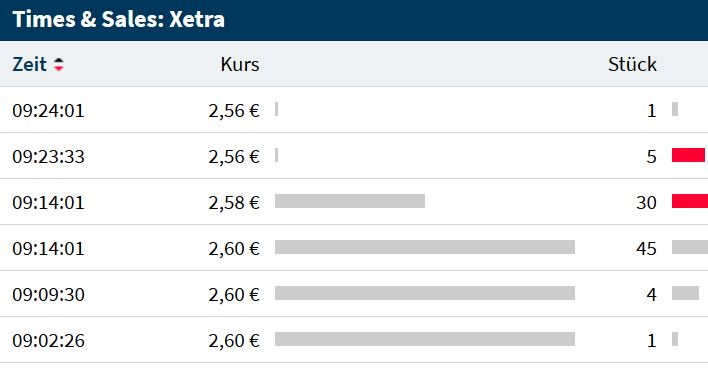Click the Zeit column header

tap(29, 65)
